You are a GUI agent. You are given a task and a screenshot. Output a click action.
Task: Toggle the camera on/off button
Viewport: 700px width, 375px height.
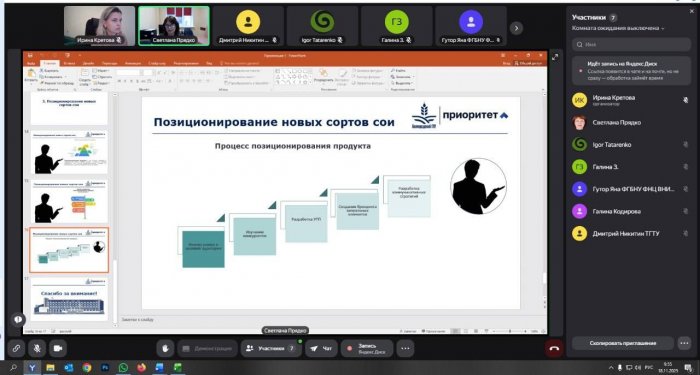pyautogui.click(x=58, y=349)
